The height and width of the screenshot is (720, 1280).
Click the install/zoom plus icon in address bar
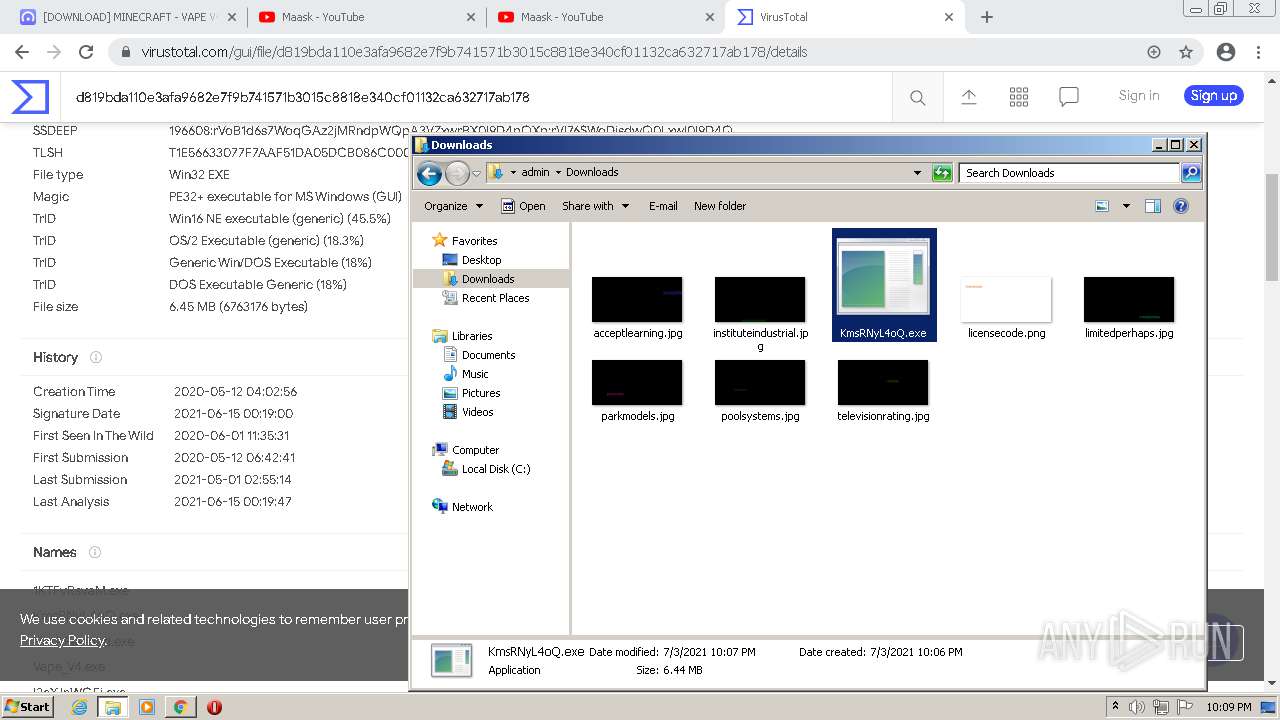(x=1154, y=52)
